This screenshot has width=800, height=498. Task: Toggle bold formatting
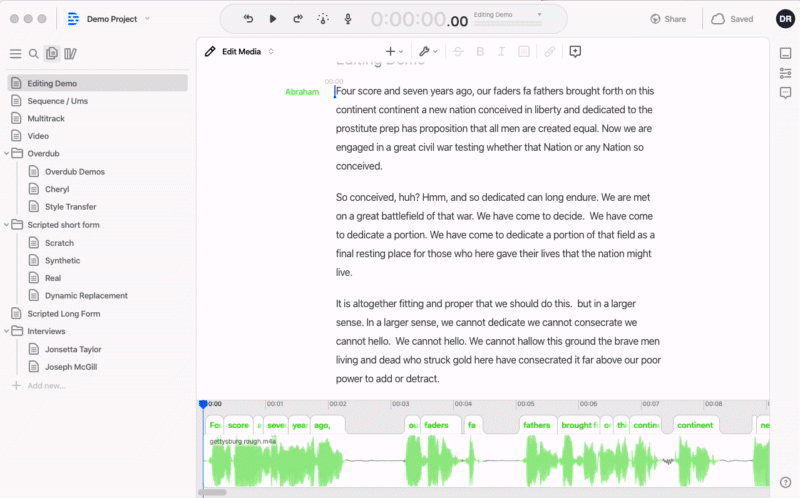pos(480,52)
